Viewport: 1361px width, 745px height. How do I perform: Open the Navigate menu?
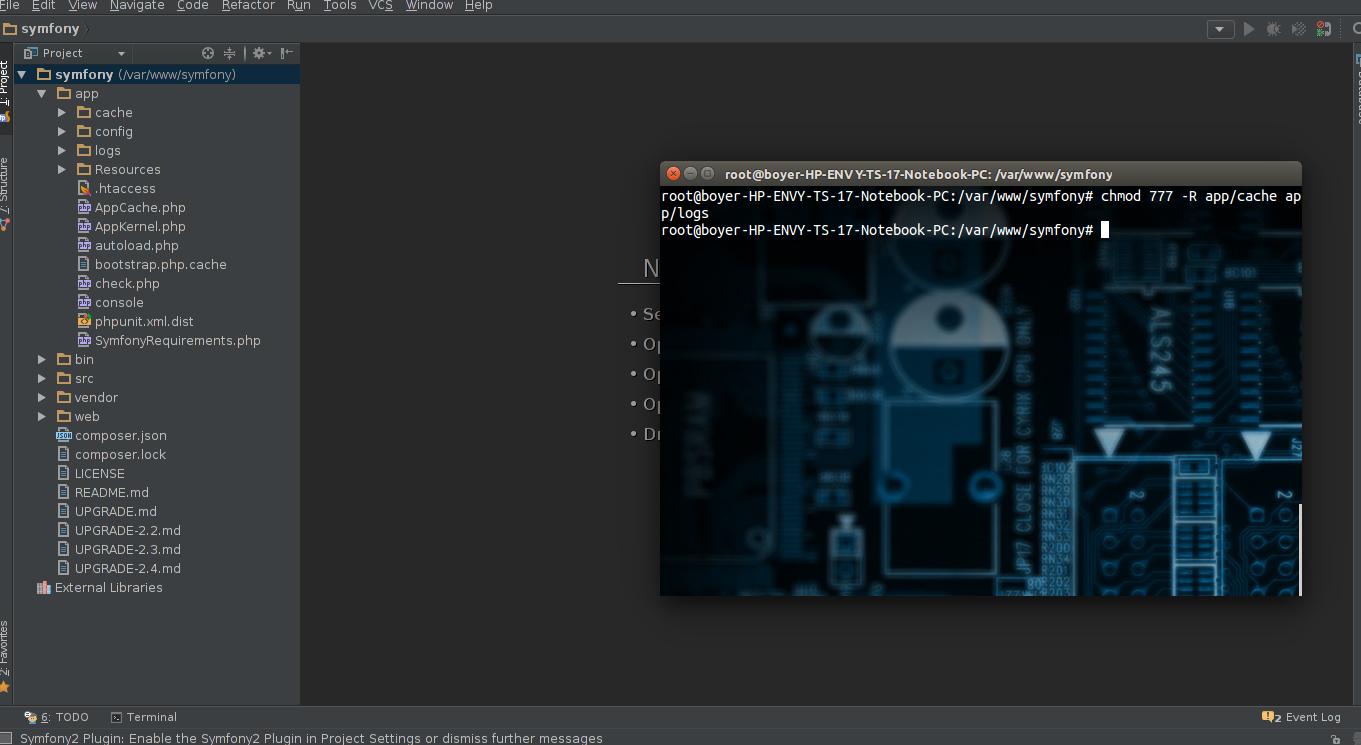point(137,5)
